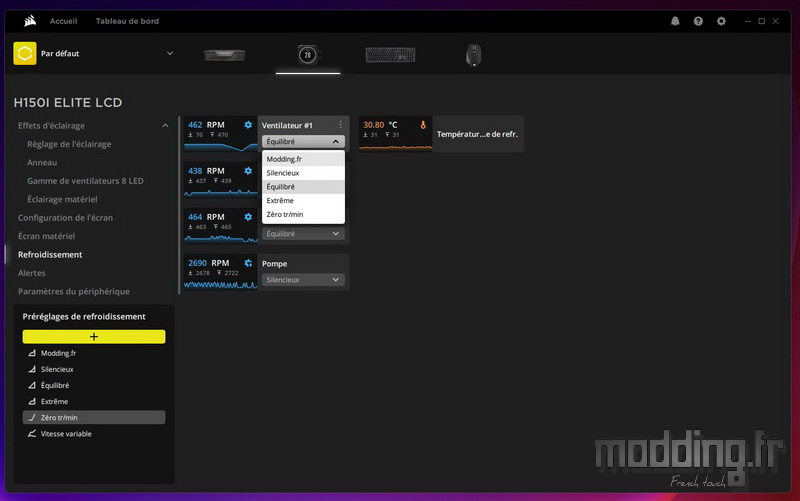The width and height of the screenshot is (800, 501).
Task: Click the Corsair sails logo icon
Action: point(30,21)
